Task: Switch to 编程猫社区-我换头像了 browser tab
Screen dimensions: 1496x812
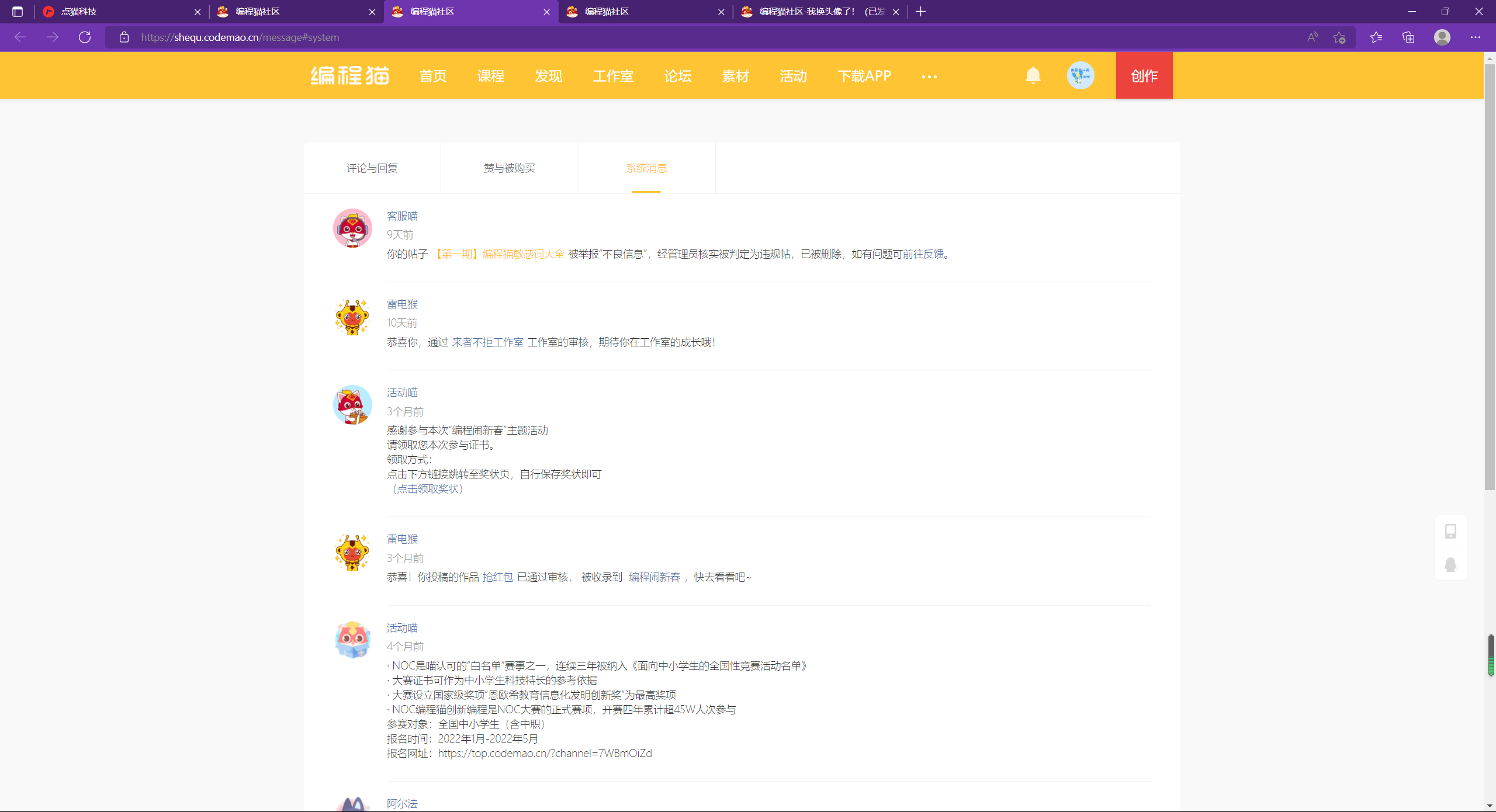Action: (820, 12)
